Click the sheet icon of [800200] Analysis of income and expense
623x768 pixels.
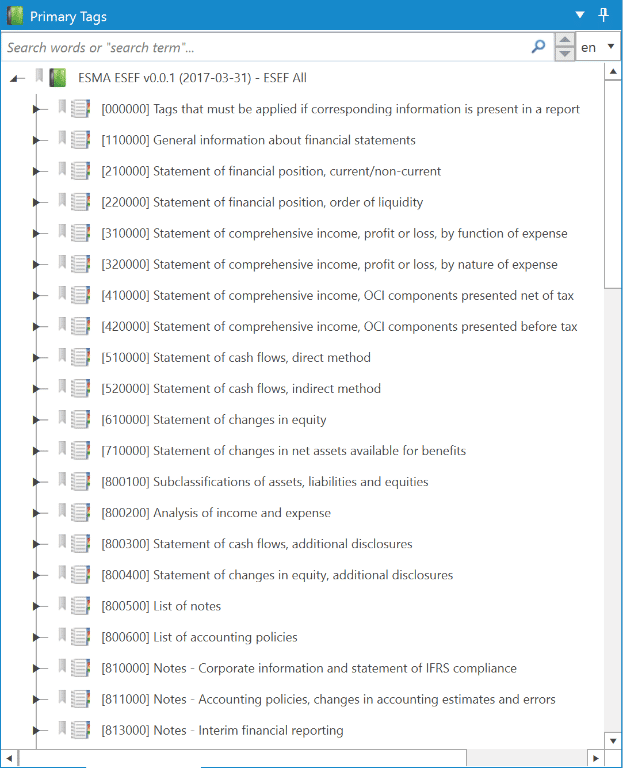80,513
